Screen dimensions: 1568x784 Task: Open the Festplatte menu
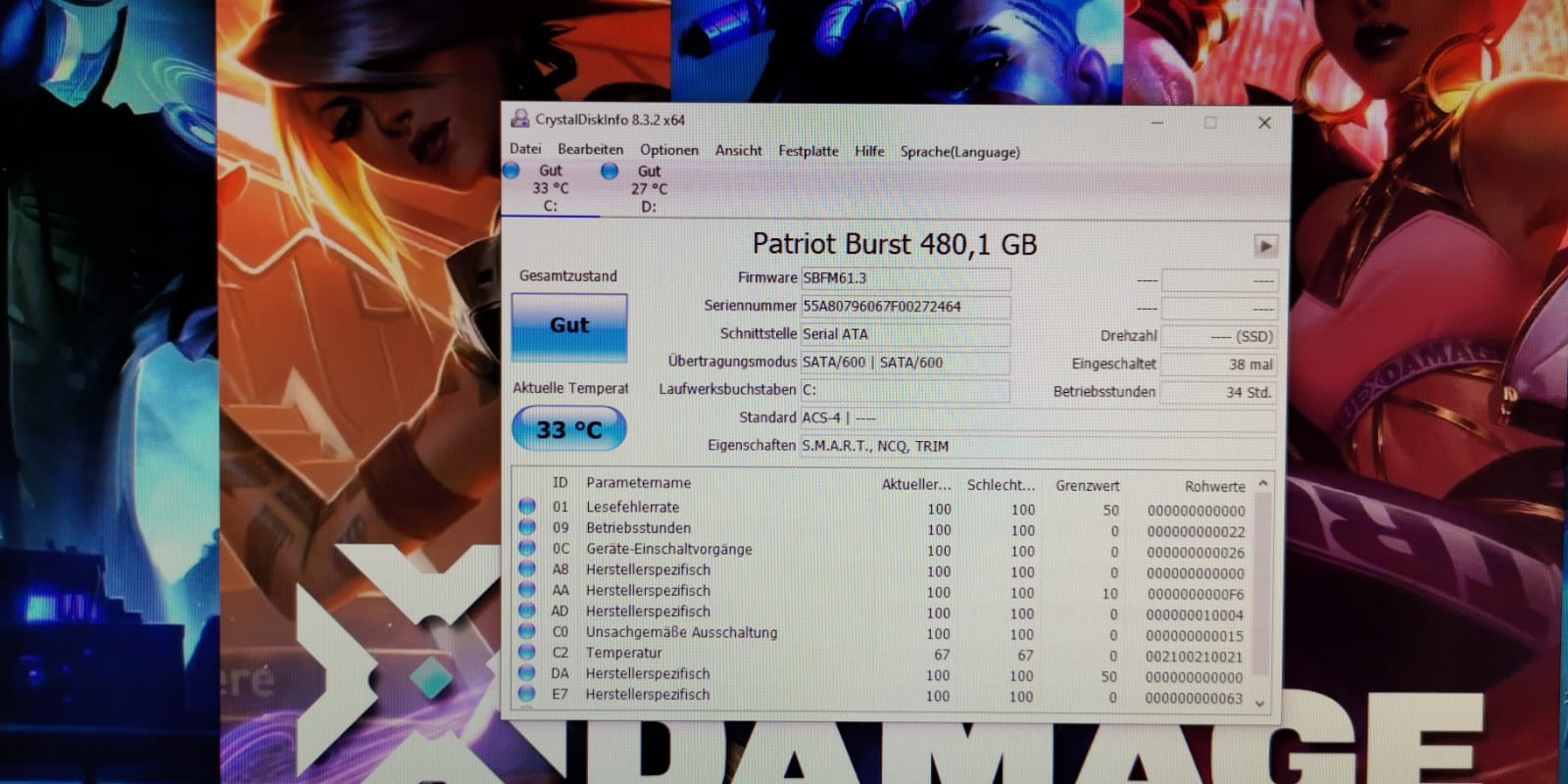tap(808, 151)
